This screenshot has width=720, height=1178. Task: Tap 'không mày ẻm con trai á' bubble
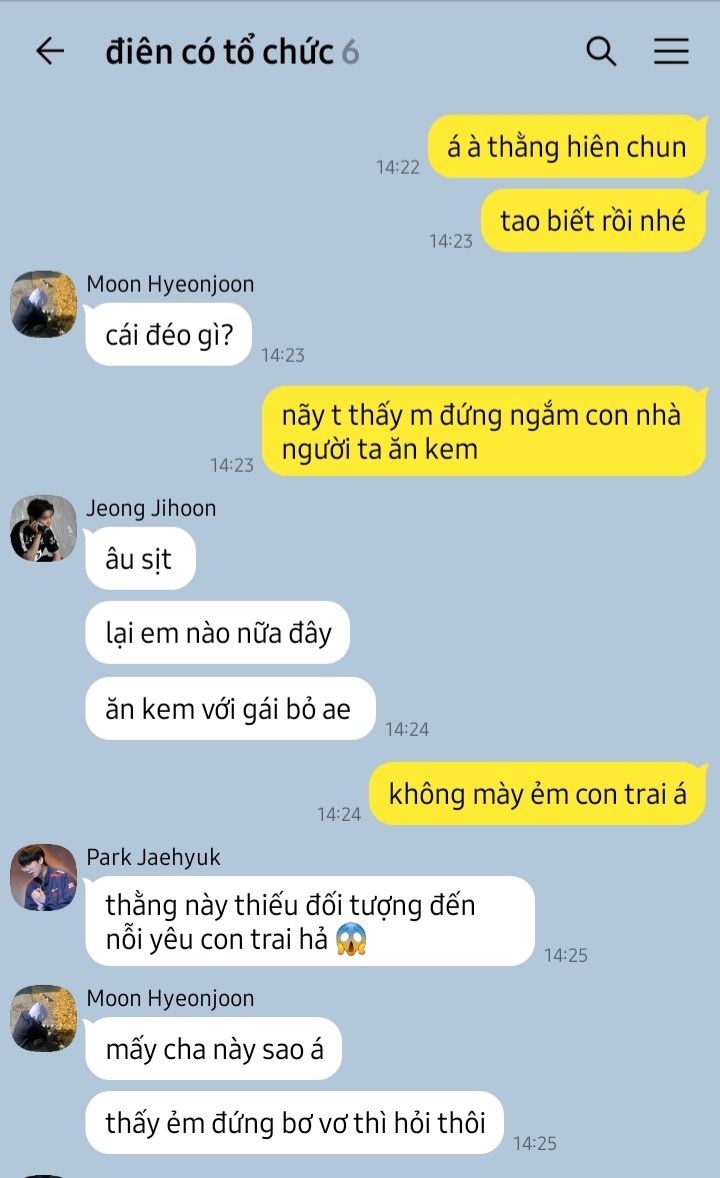(x=538, y=793)
